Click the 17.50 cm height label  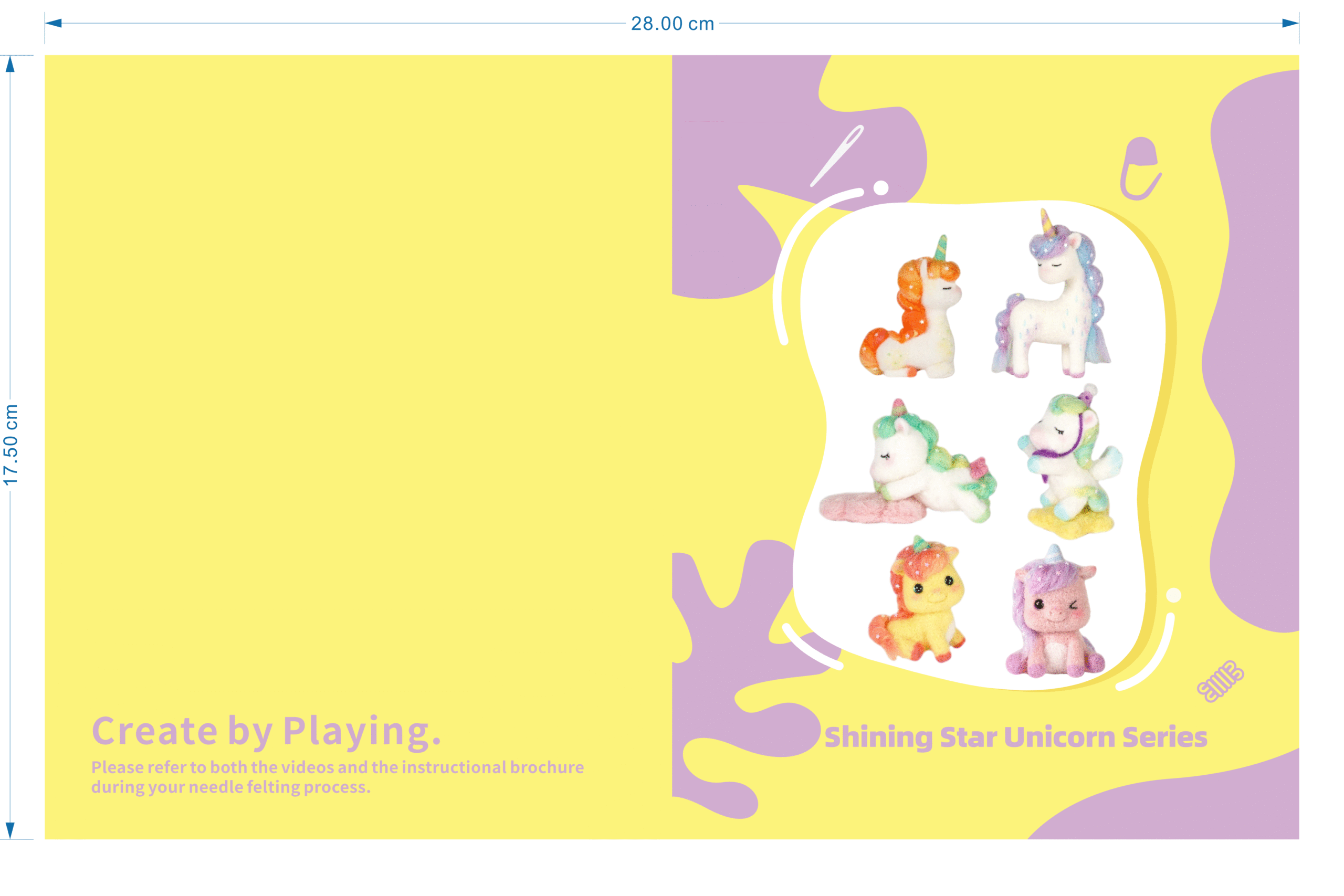pyautogui.click(x=11, y=445)
